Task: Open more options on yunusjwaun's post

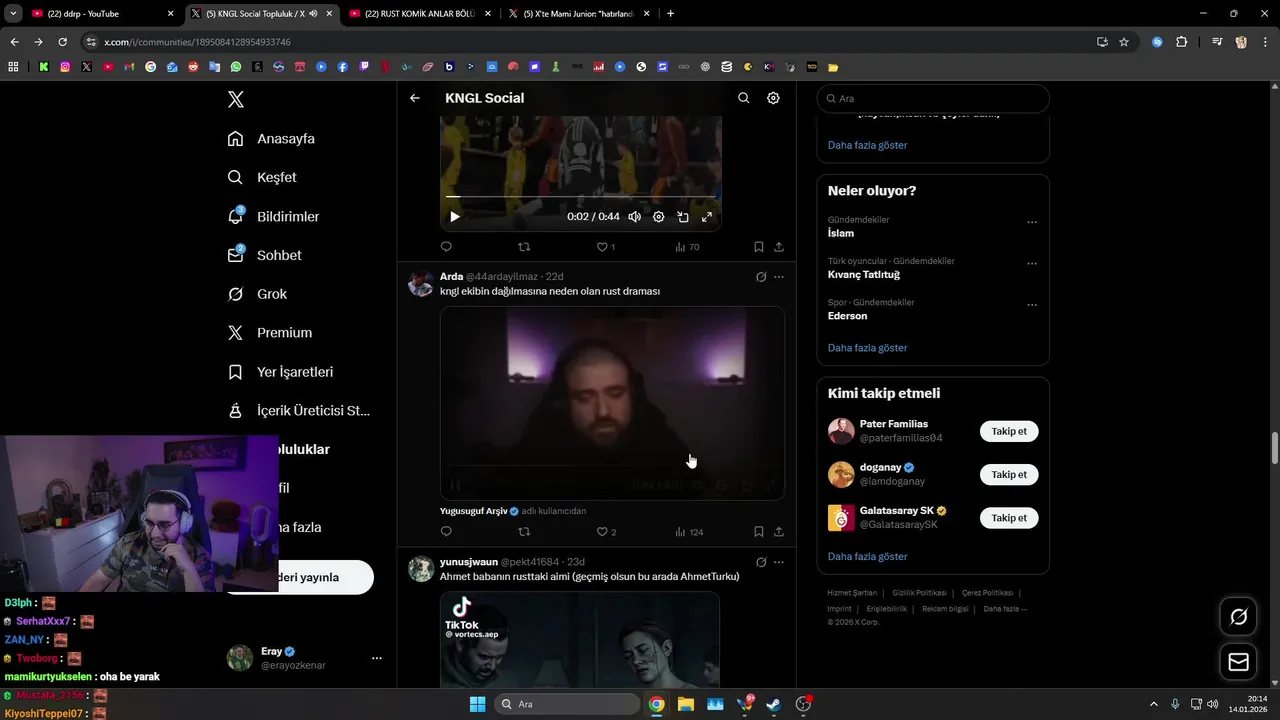Action: point(779,562)
